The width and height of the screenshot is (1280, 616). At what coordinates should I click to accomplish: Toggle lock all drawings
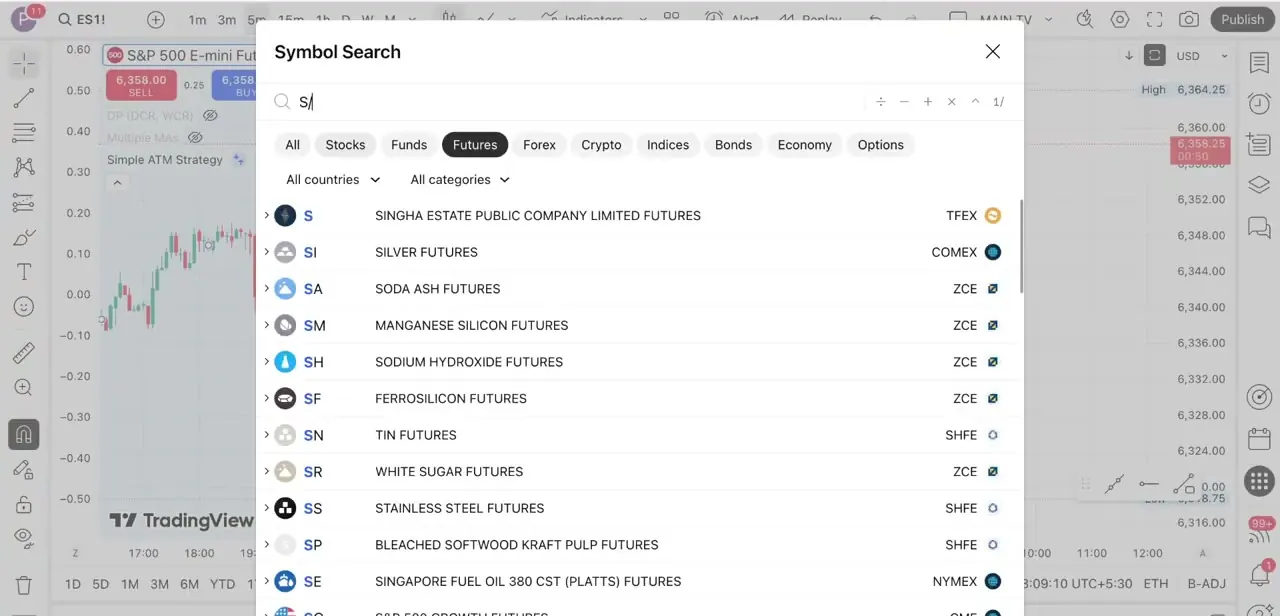(x=24, y=504)
